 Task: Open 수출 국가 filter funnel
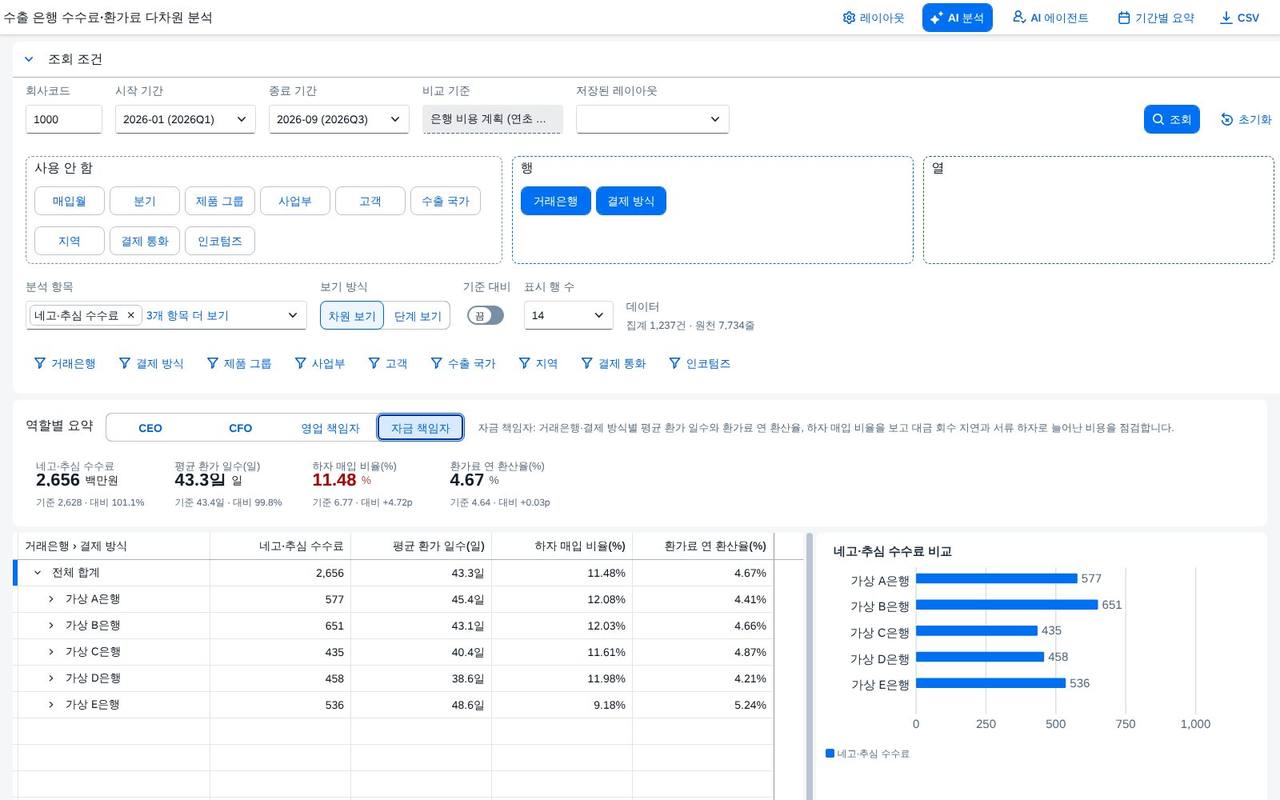tap(463, 364)
